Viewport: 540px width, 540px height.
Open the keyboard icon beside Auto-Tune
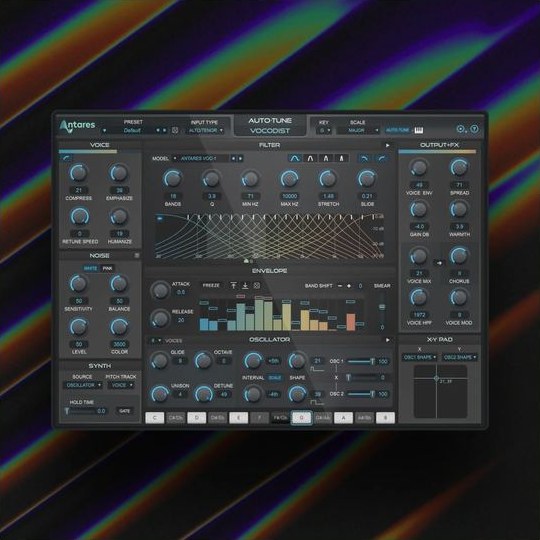[418, 130]
